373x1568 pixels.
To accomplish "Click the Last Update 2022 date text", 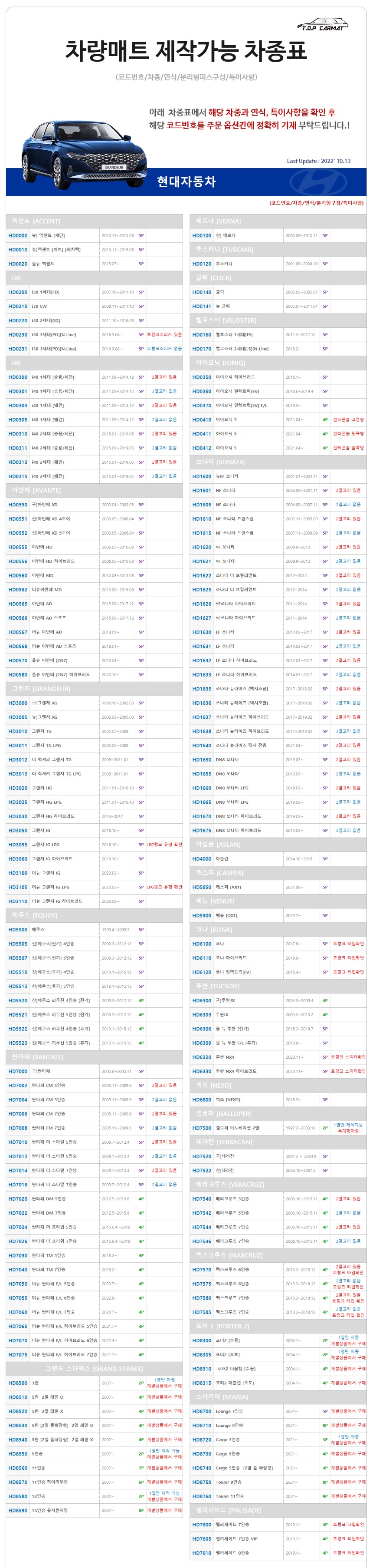I will [x=318, y=161].
